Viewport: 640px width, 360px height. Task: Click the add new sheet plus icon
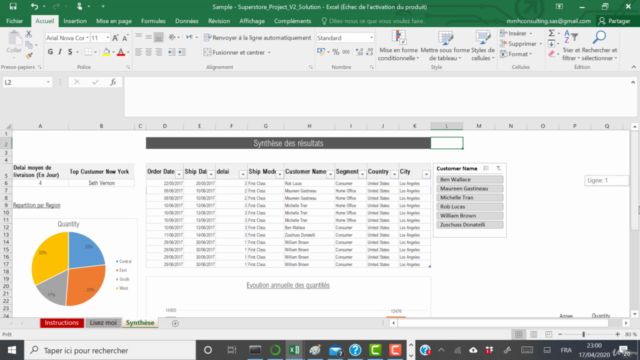point(175,323)
